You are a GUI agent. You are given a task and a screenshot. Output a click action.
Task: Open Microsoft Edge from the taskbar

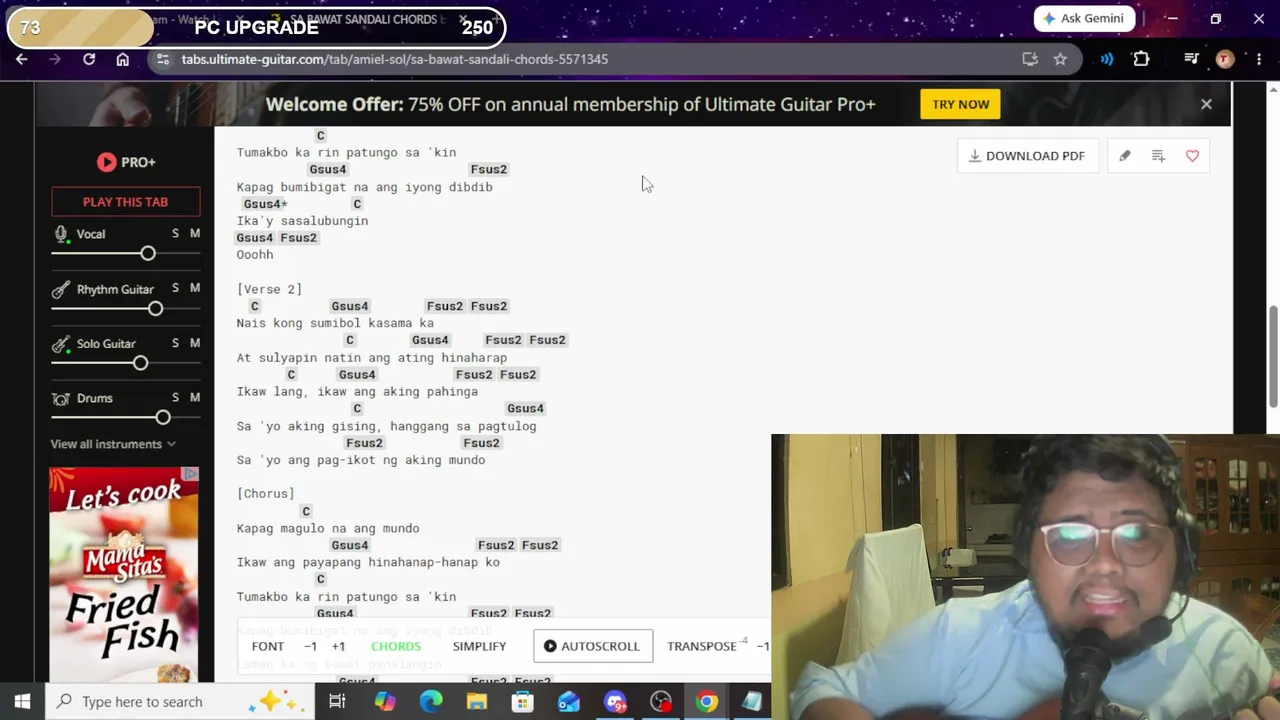click(431, 702)
